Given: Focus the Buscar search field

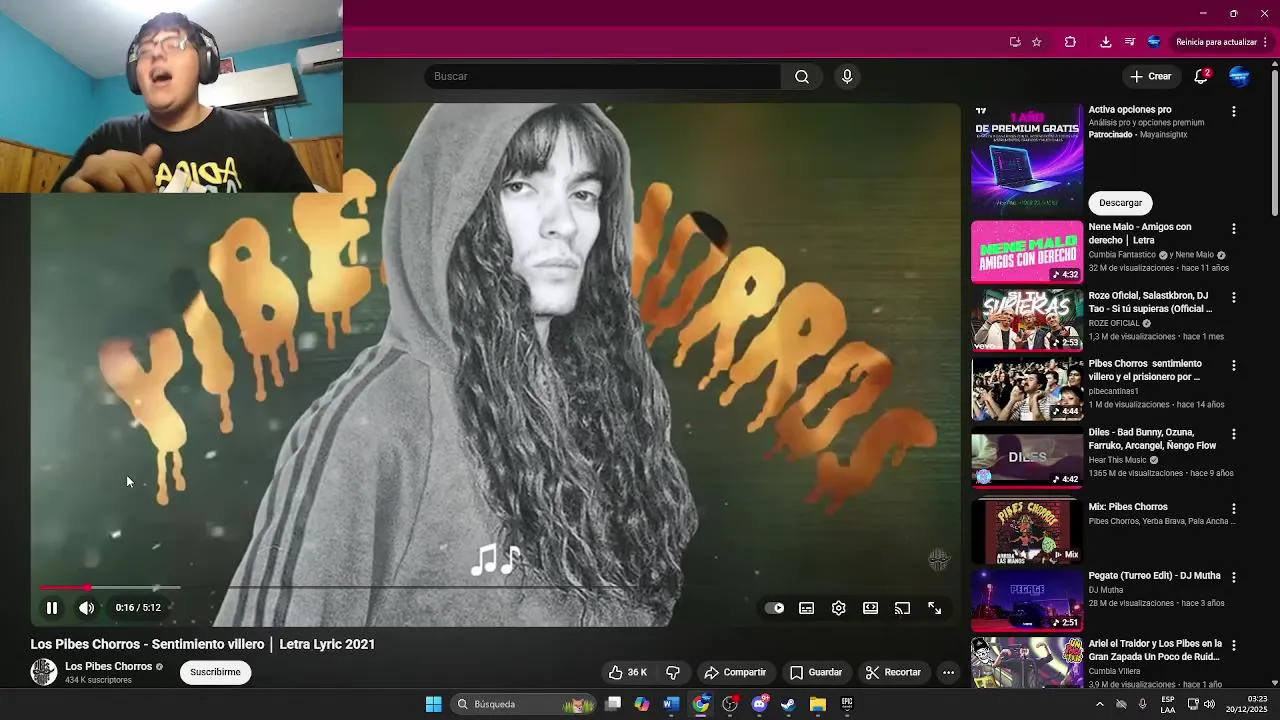Looking at the screenshot, I should tap(603, 76).
